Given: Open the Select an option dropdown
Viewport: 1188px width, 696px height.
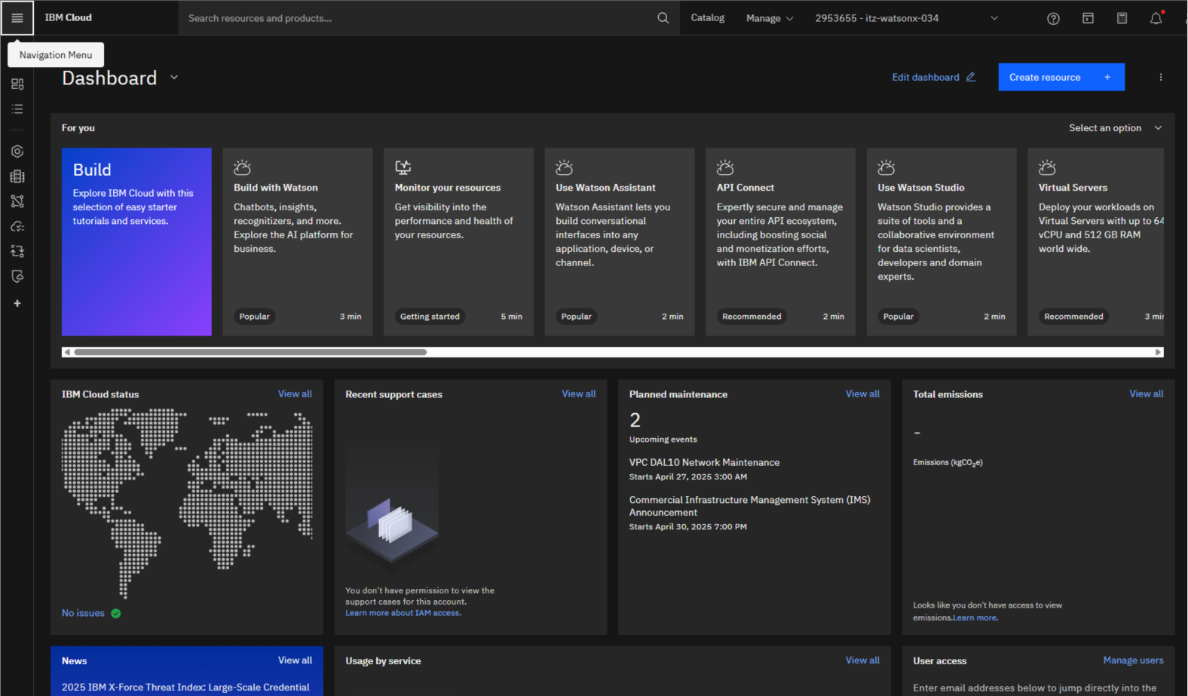Looking at the screenshot, I should click(x=1115, y=128).
